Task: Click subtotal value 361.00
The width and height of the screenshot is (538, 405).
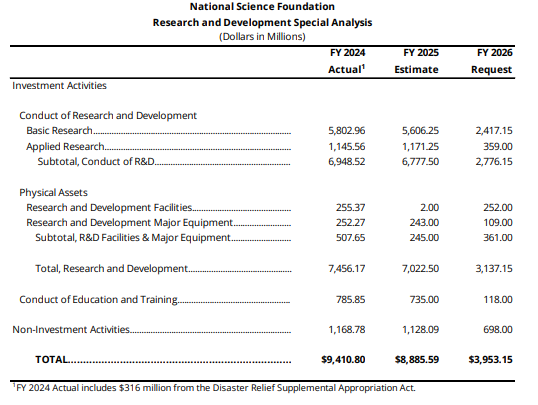Action: 498,238
